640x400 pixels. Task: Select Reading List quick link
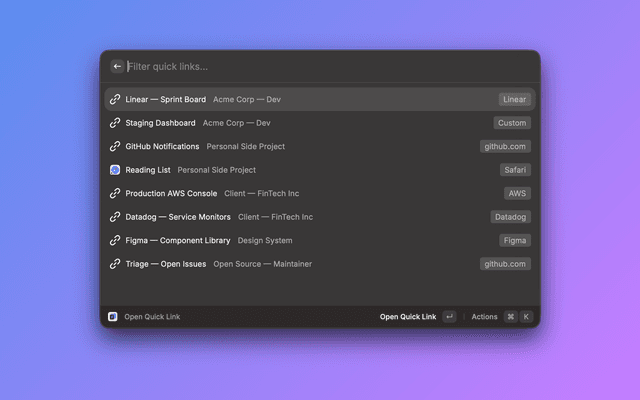(320, 170)
